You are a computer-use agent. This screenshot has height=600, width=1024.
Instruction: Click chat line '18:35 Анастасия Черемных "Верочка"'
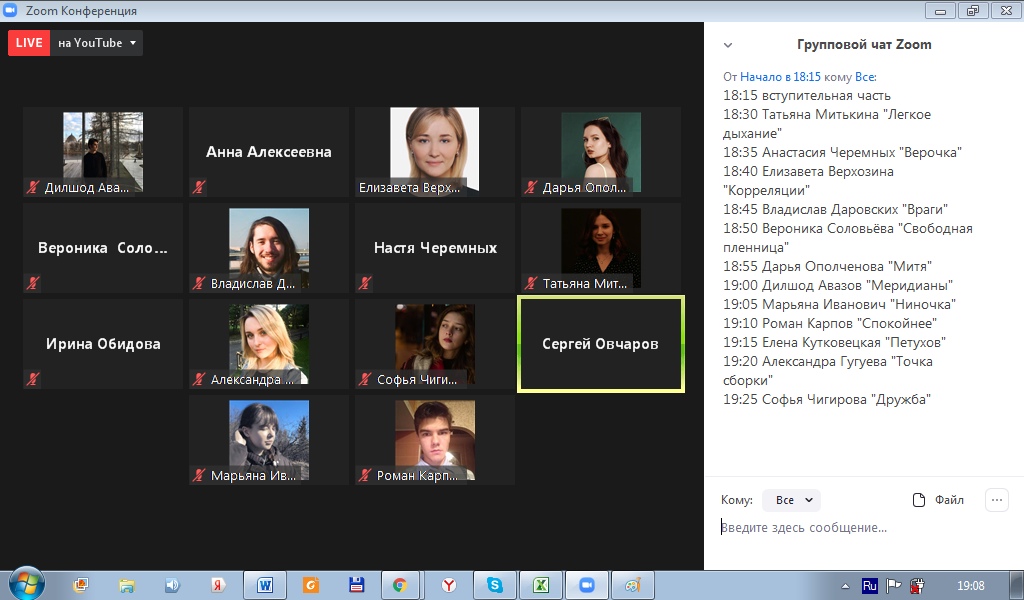click(x=842, y=153)
